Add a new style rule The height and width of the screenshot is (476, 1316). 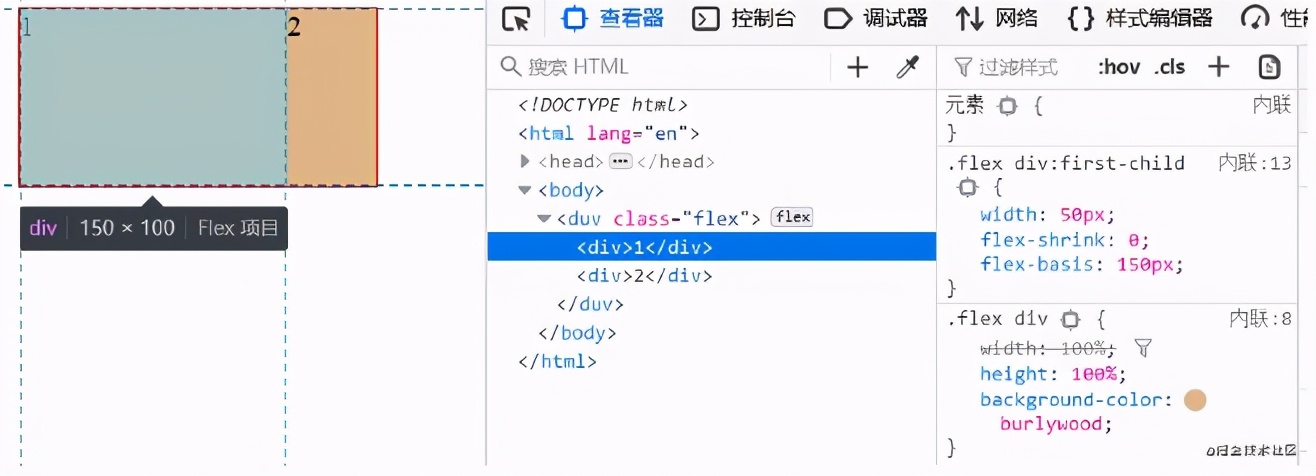pyautogui.click(x=1218, y=67)
